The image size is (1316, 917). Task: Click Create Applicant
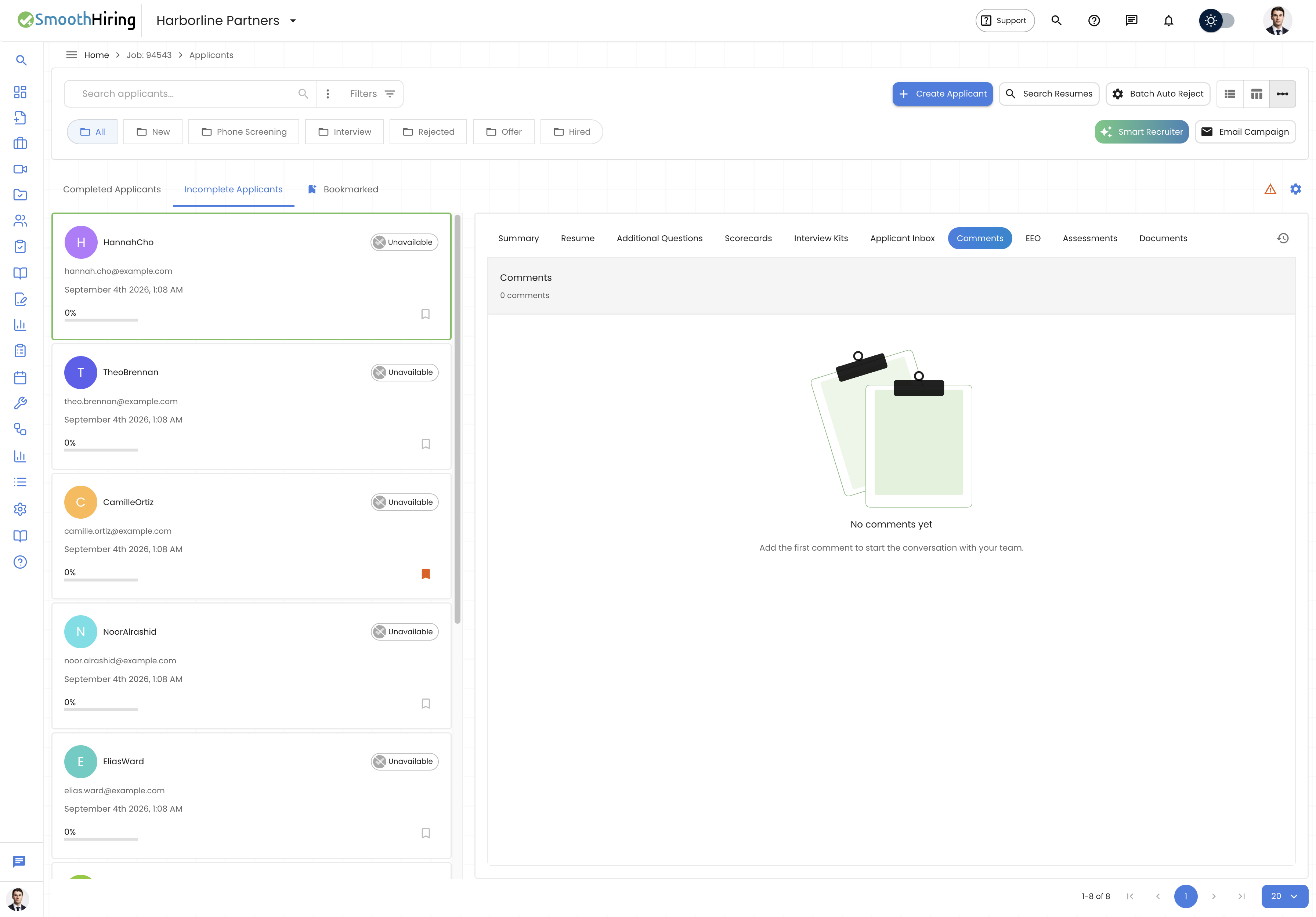tap(942, 93)
